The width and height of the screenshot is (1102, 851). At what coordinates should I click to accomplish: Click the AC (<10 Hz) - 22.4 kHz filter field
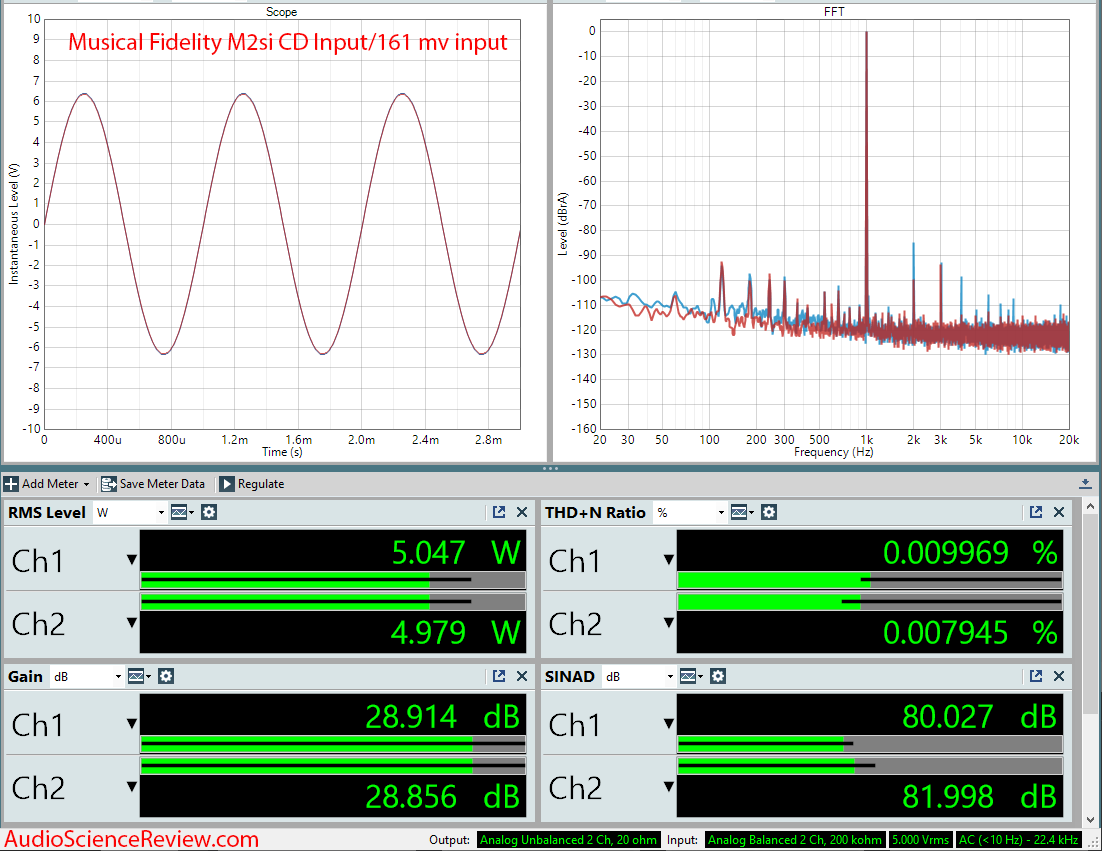pyautogui.click(x=1018, y=840)
